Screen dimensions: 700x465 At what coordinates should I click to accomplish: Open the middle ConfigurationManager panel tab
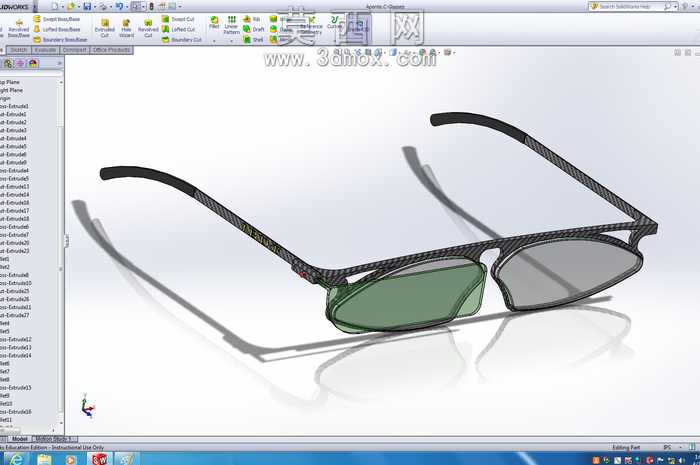(21, 63)
